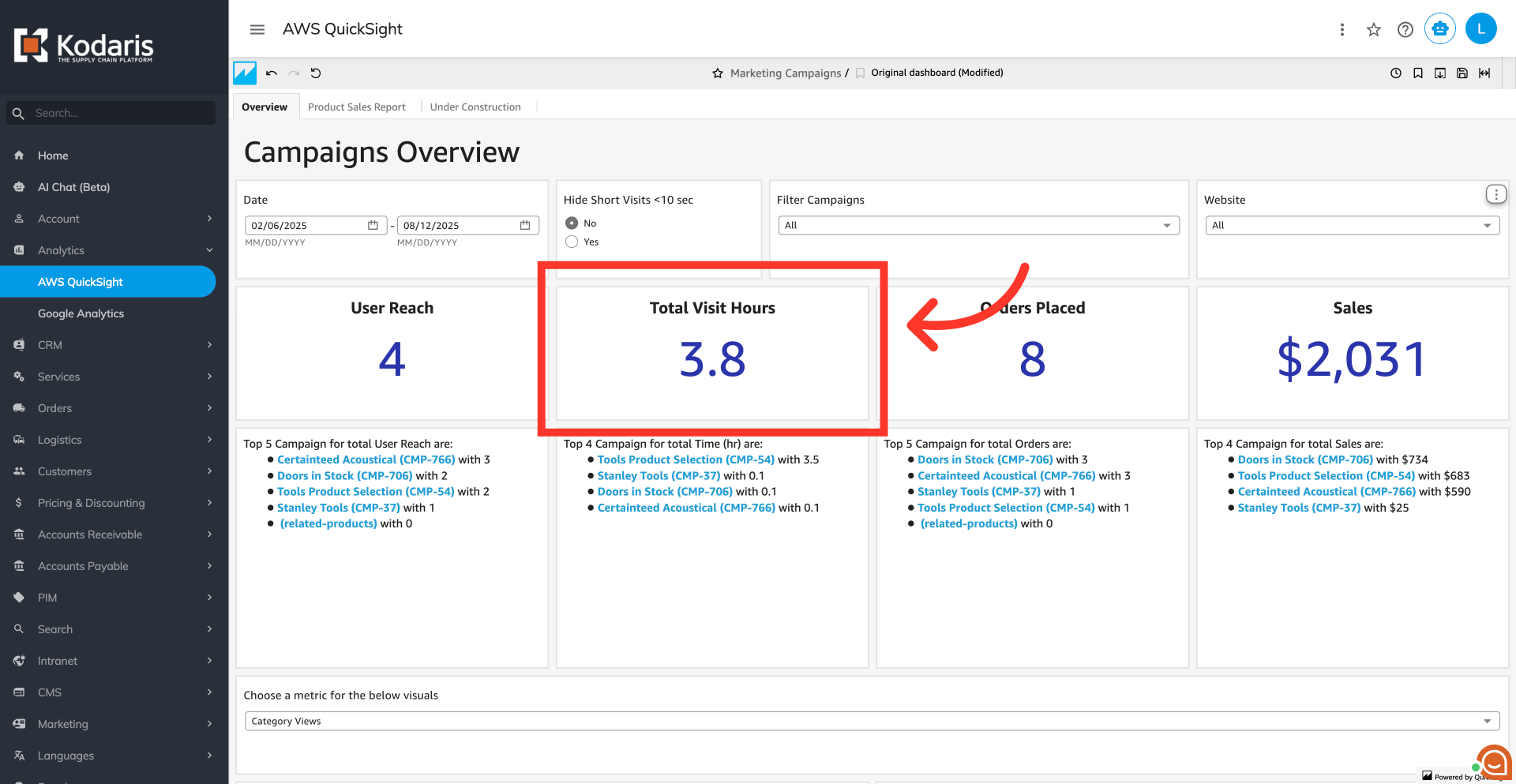Expand the Services sidebar menu
Image resolution: width=1516 pixels, height=784 pixels.
point(114,377)
